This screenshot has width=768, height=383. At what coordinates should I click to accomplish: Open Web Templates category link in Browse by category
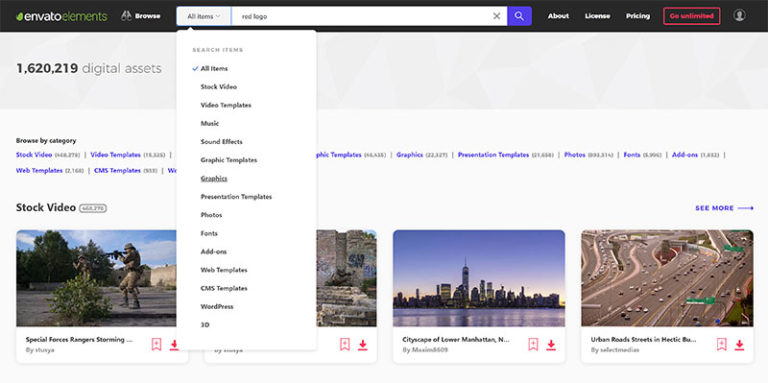click(39, 170)
